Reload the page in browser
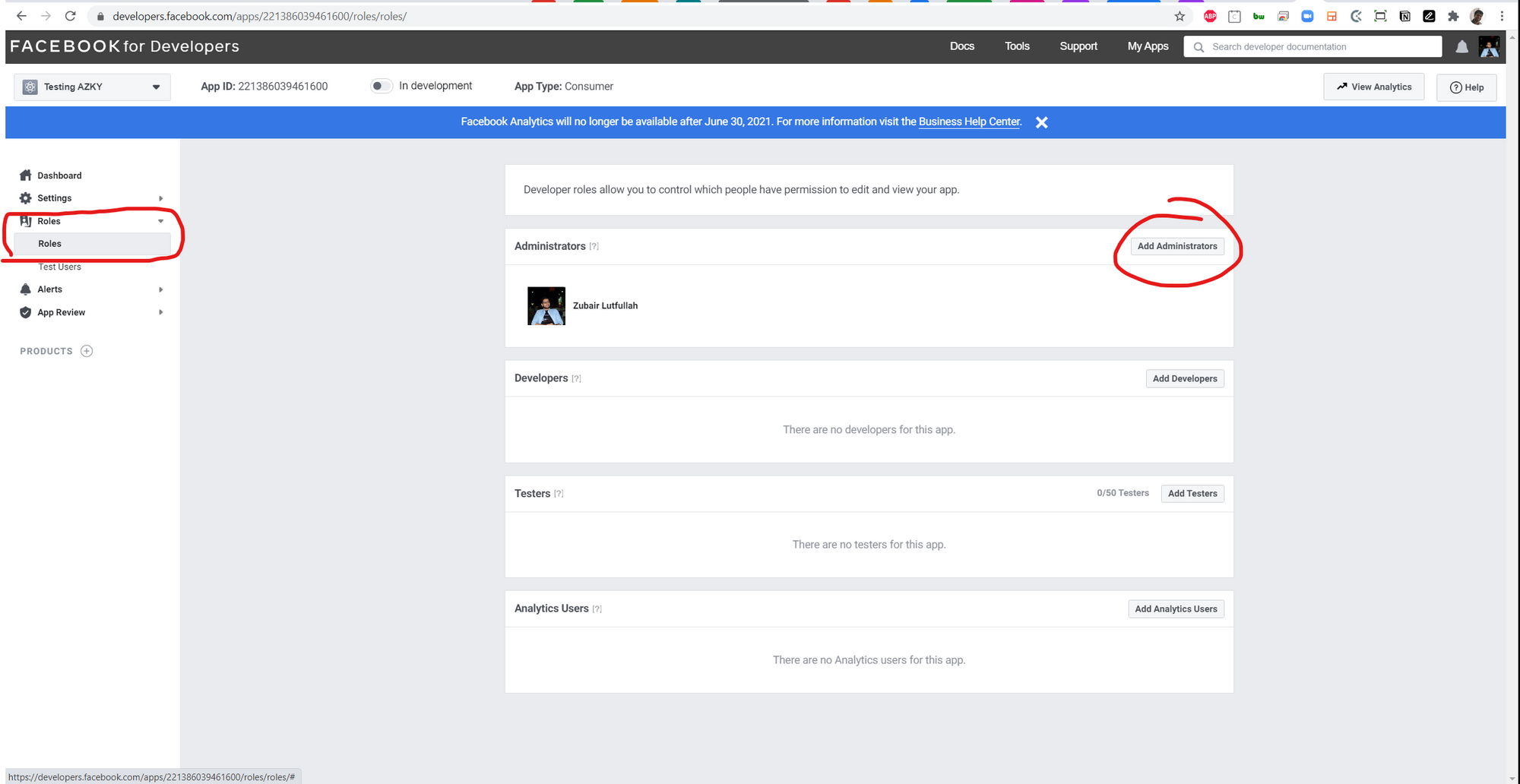 (70, 16)
